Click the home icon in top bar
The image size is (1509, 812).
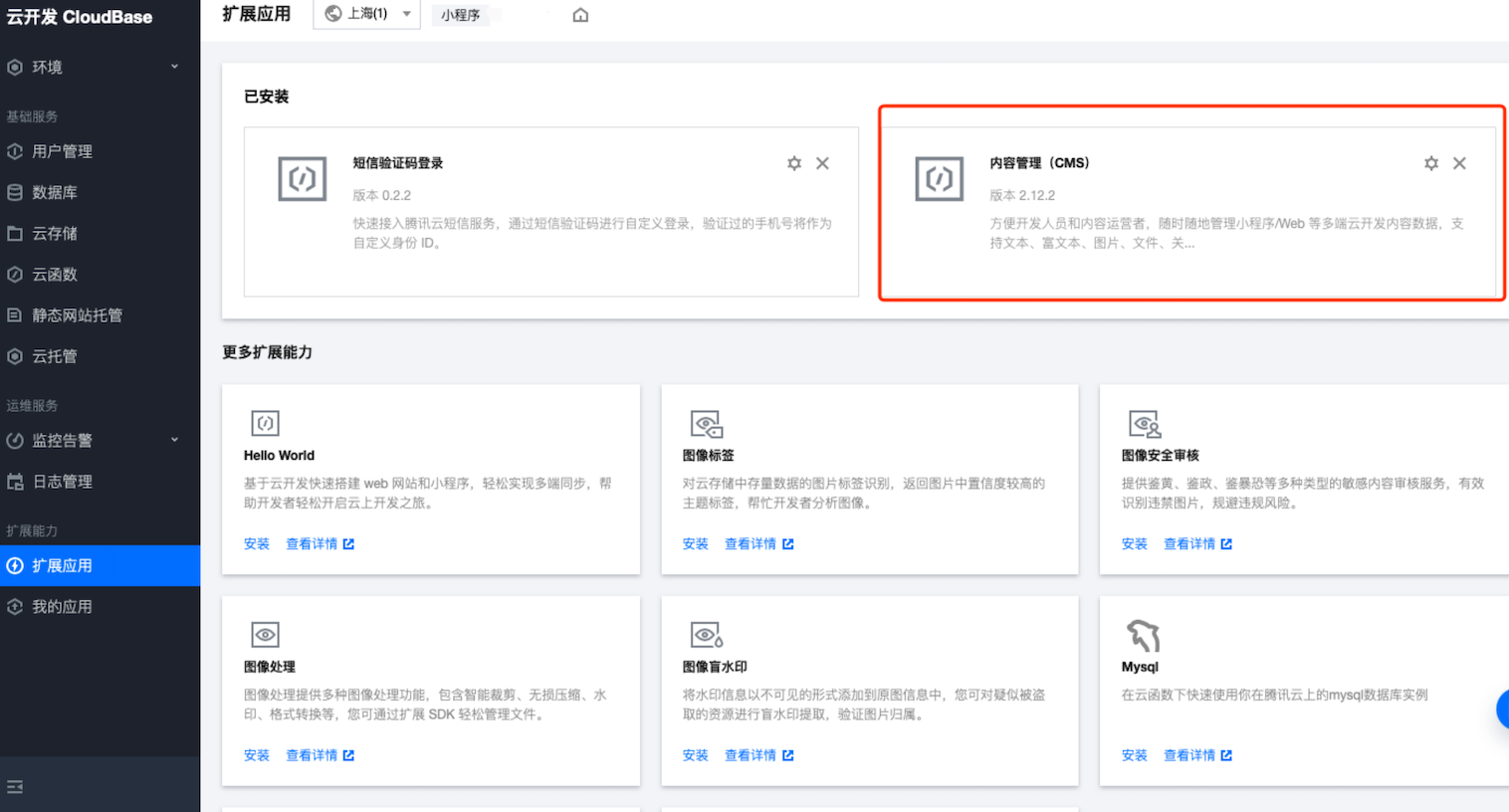coord(580,15)
